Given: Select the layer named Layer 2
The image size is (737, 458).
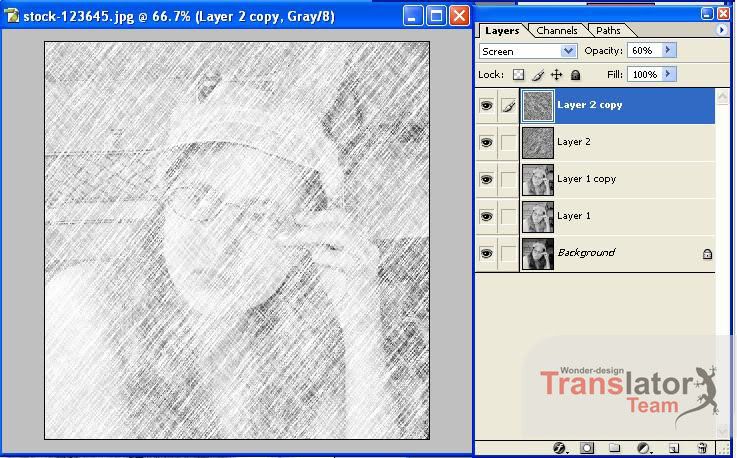Looking at the screenshot, I should pos(573,142).
